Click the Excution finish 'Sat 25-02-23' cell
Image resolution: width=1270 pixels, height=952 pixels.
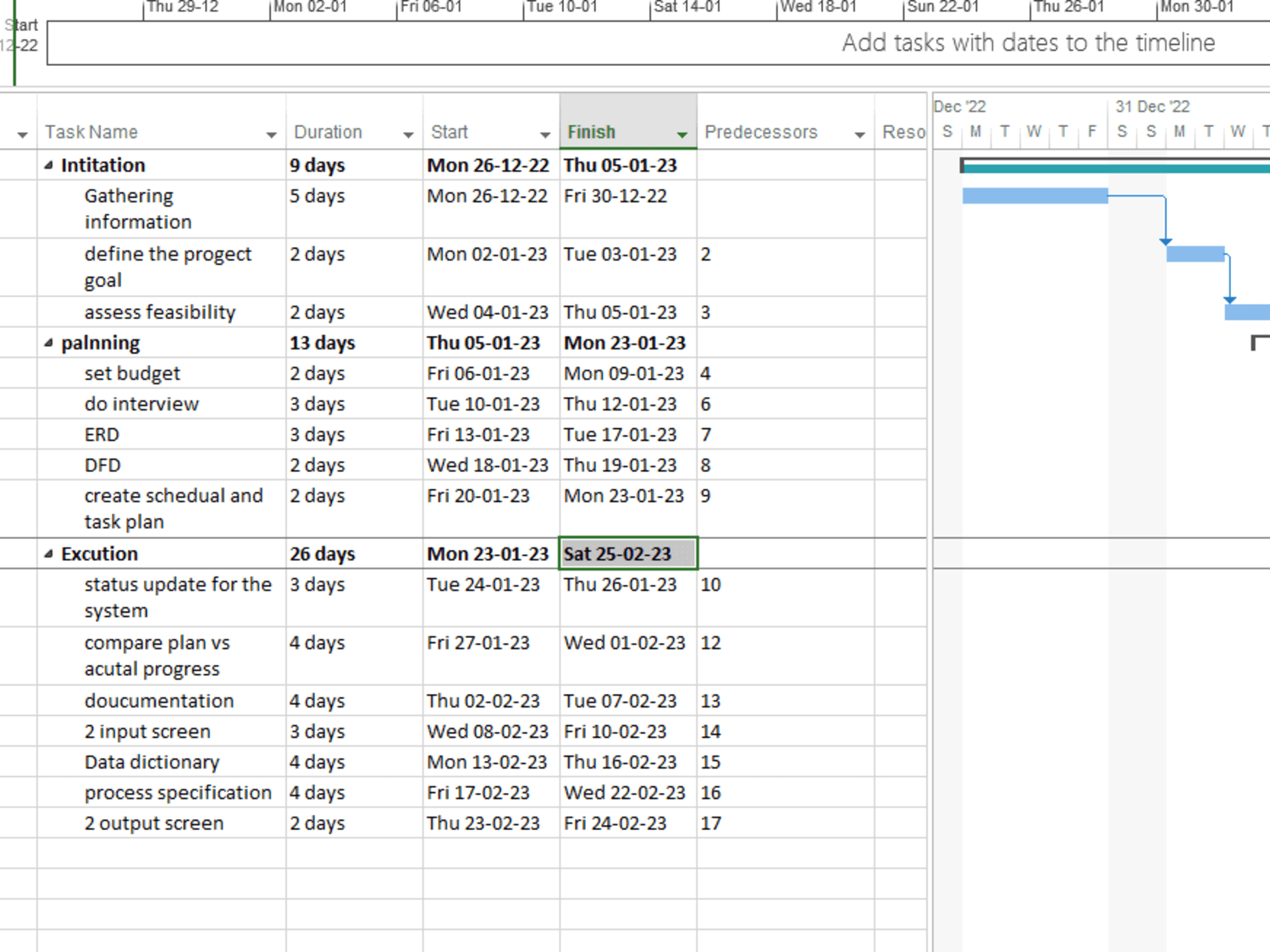628,553
